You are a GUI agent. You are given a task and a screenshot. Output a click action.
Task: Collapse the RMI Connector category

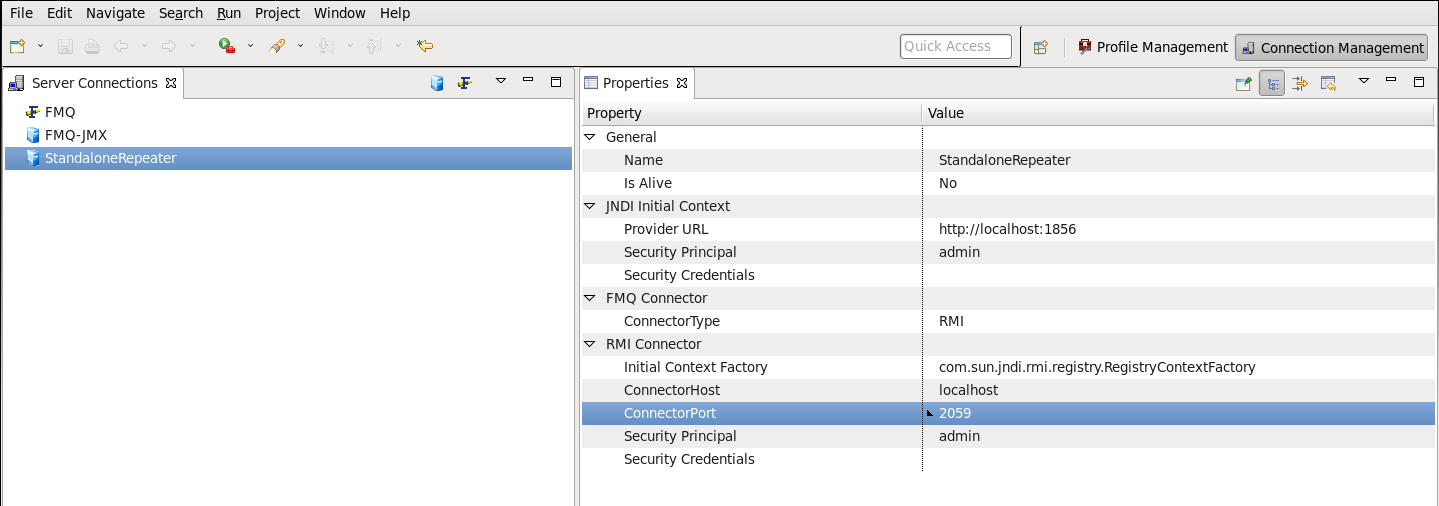point(590,344)
